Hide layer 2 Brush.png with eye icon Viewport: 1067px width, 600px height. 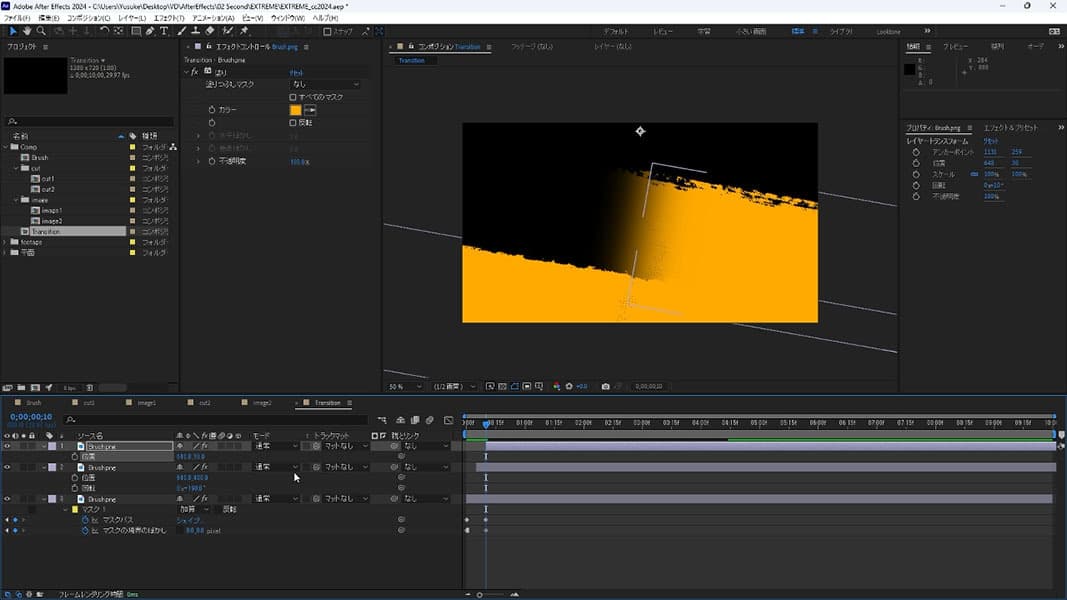7,467
